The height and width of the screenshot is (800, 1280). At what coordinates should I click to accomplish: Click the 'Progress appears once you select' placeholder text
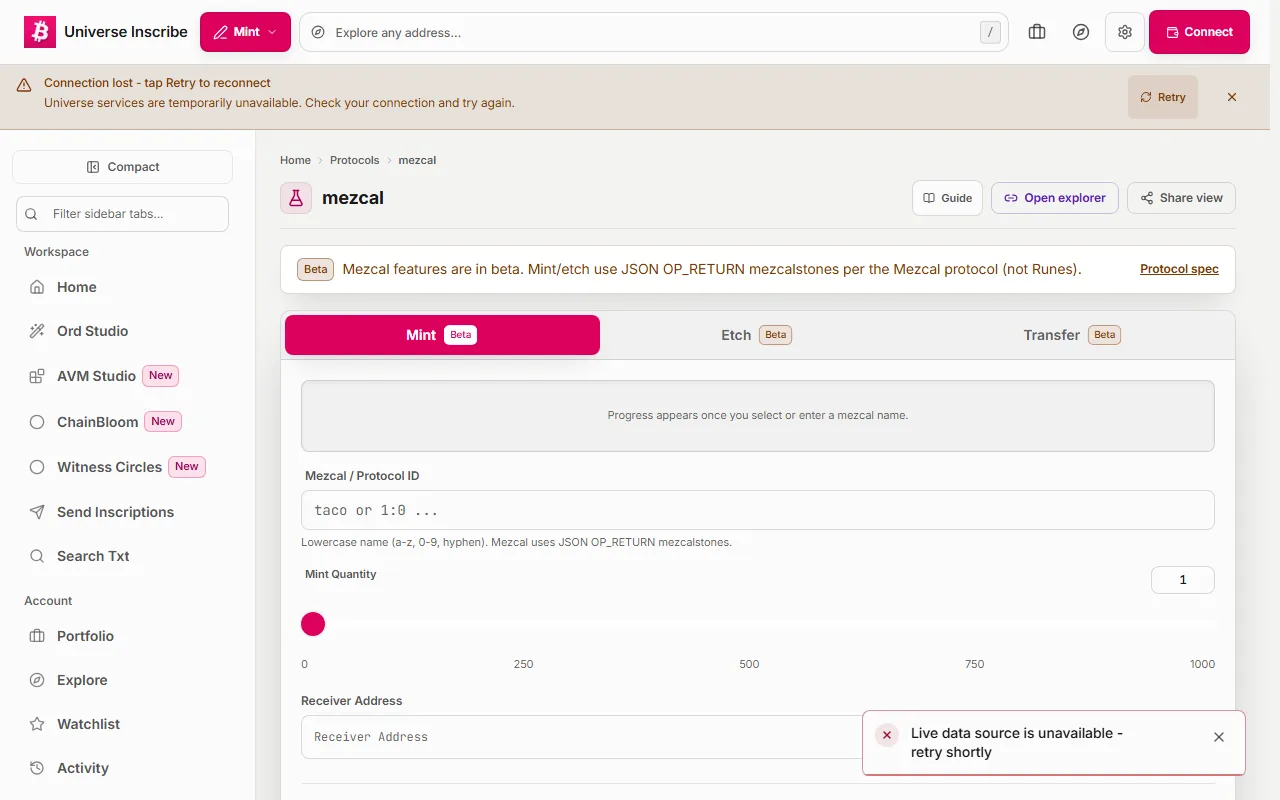pos(758,415)
